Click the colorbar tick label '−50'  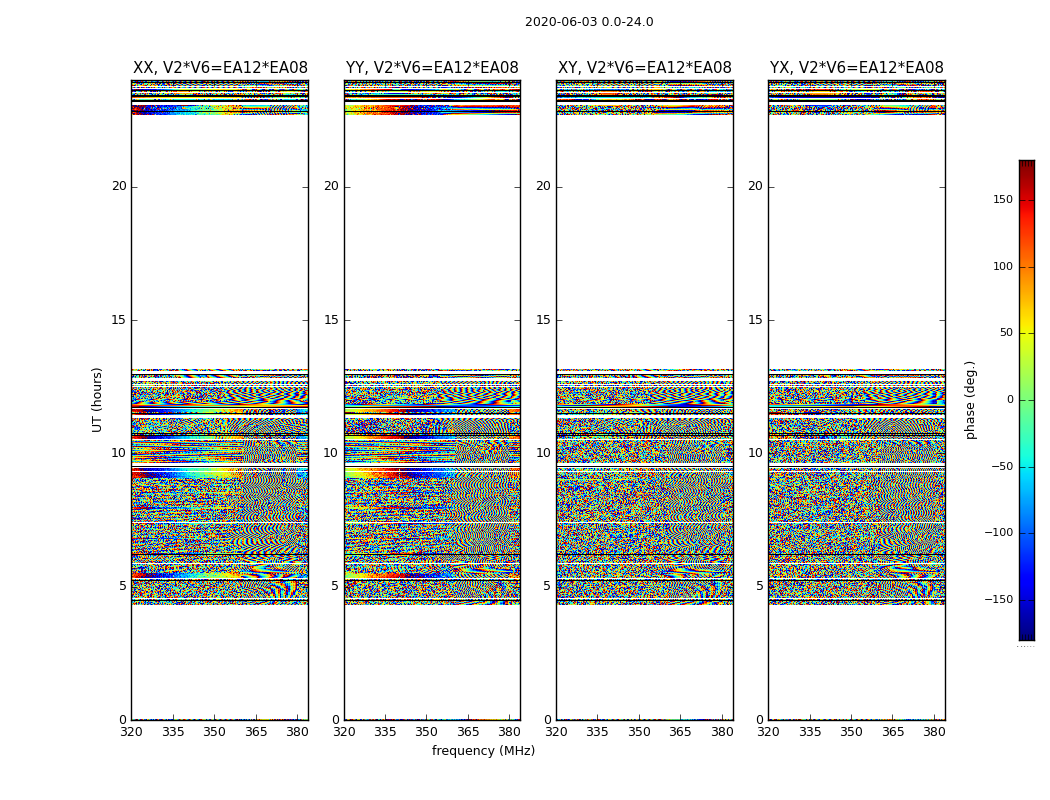[x=1002, y=466]
